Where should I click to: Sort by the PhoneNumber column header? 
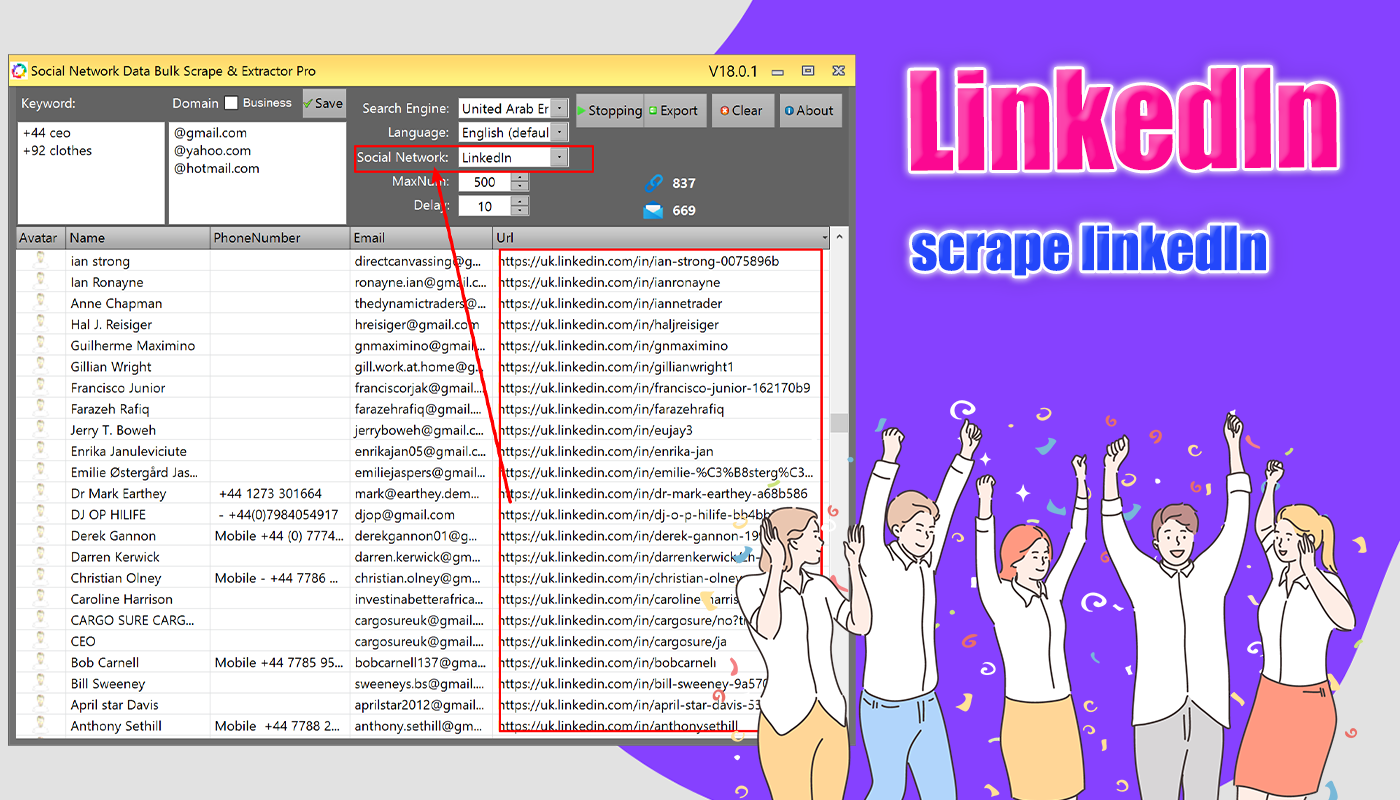click(x=280, y=238)
